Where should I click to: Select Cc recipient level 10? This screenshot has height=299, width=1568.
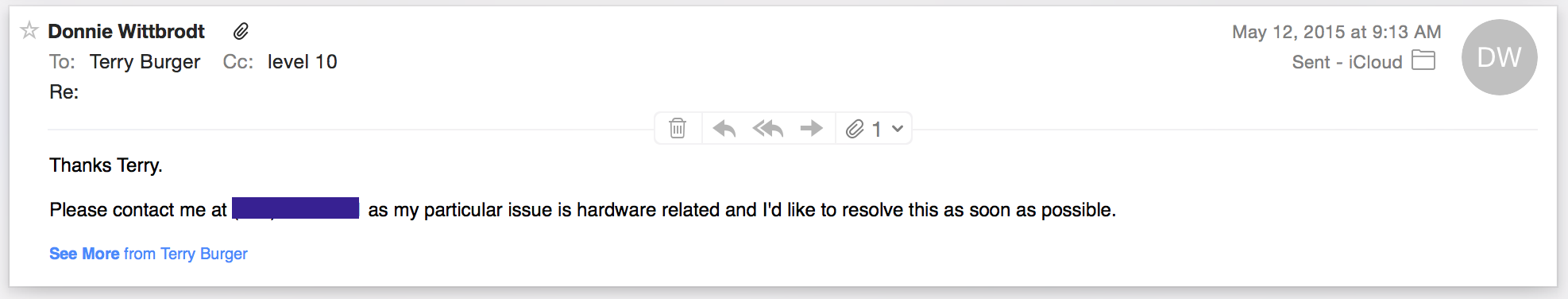(x=303, y=62)
